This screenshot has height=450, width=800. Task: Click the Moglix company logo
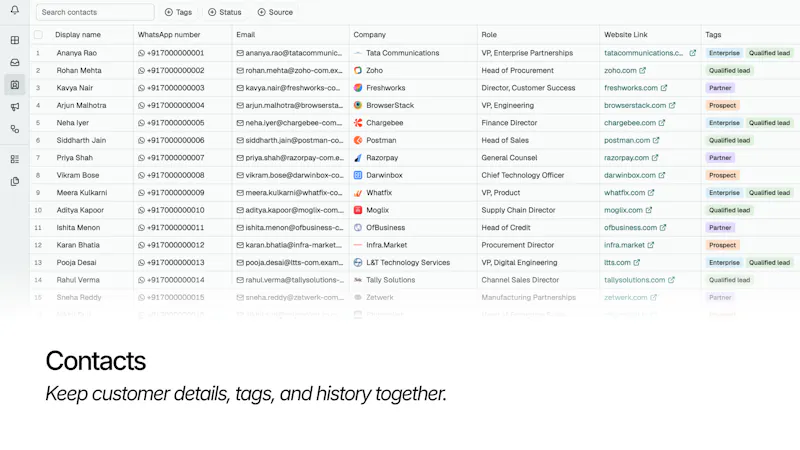click(x=358, y=210)
